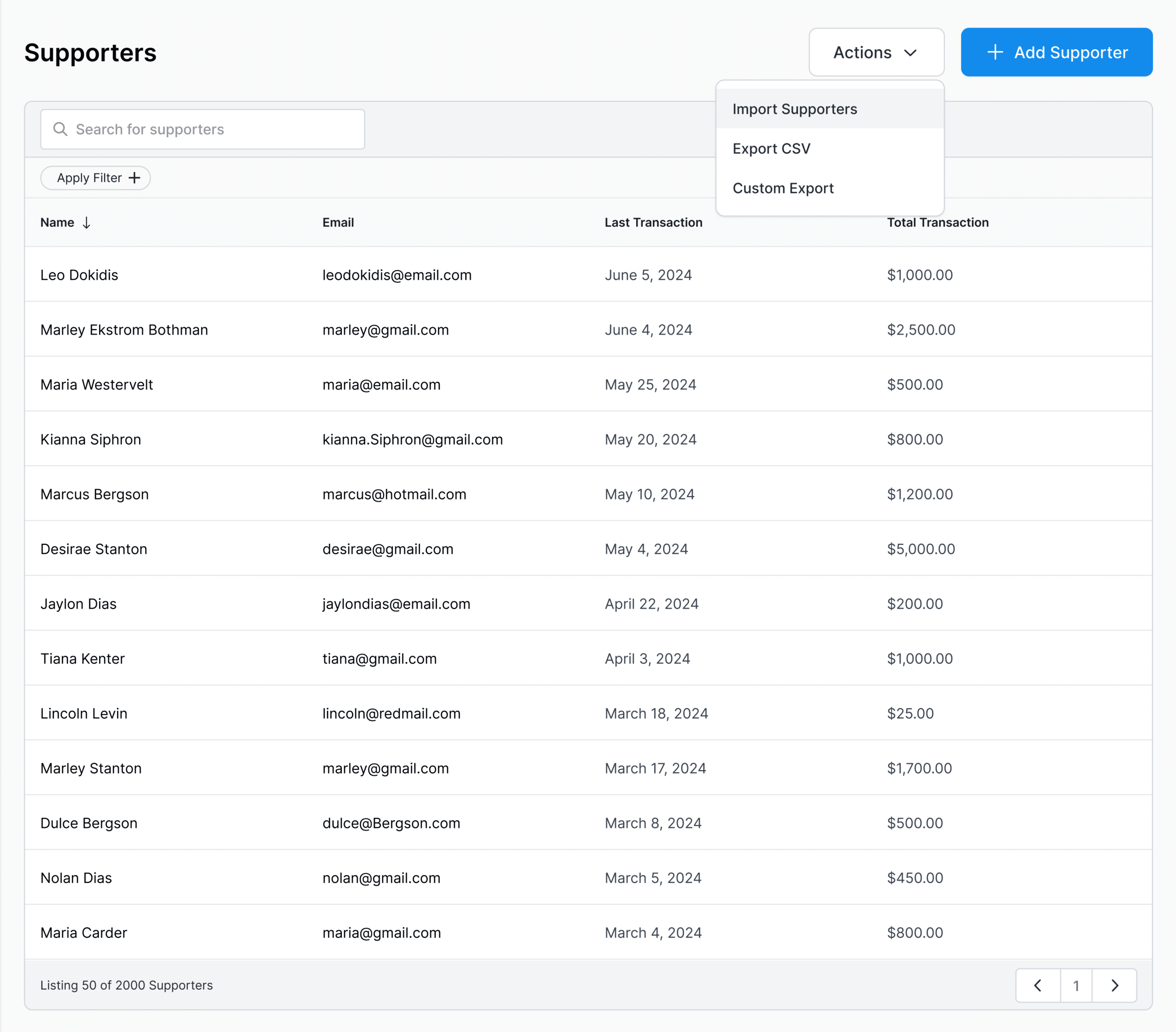The width and height of the screenshot is (1176, 1032).
Task: Click the search magnifier icon
Action: pos(60,129)
